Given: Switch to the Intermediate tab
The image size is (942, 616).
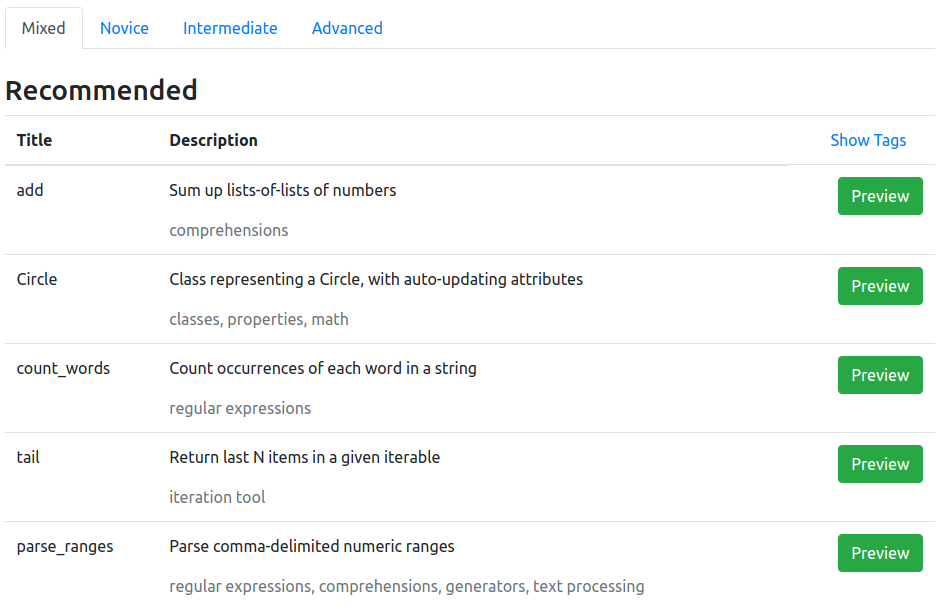Looking at the screenshot, I should point(230,28).
